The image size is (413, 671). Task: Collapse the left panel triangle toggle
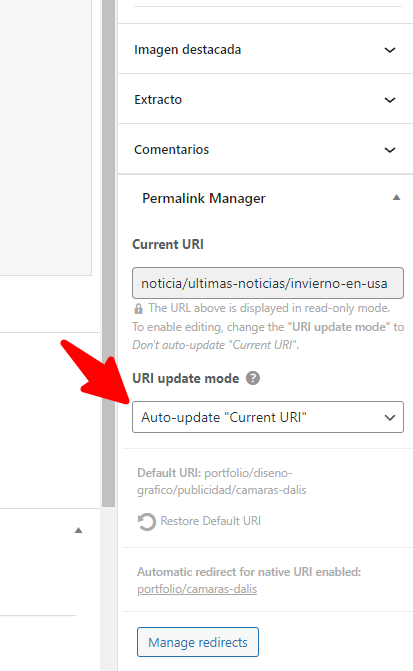pyautogui.click(x=78, y=530)
